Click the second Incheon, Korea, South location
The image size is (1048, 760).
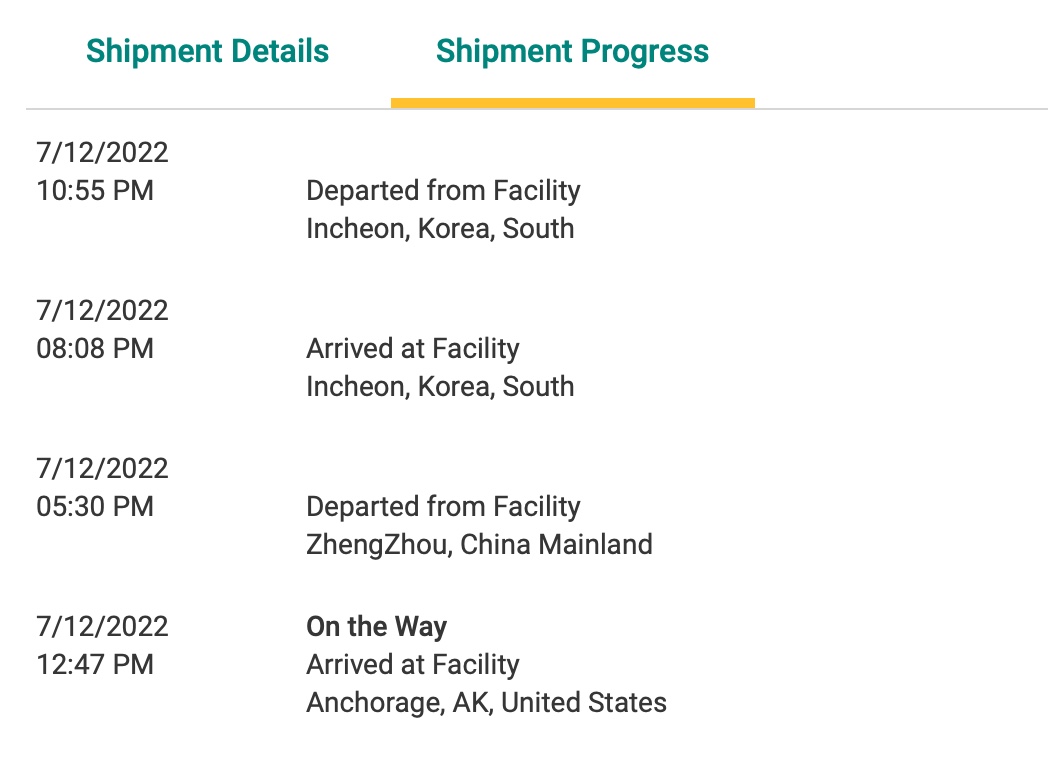tap(440, 386)
